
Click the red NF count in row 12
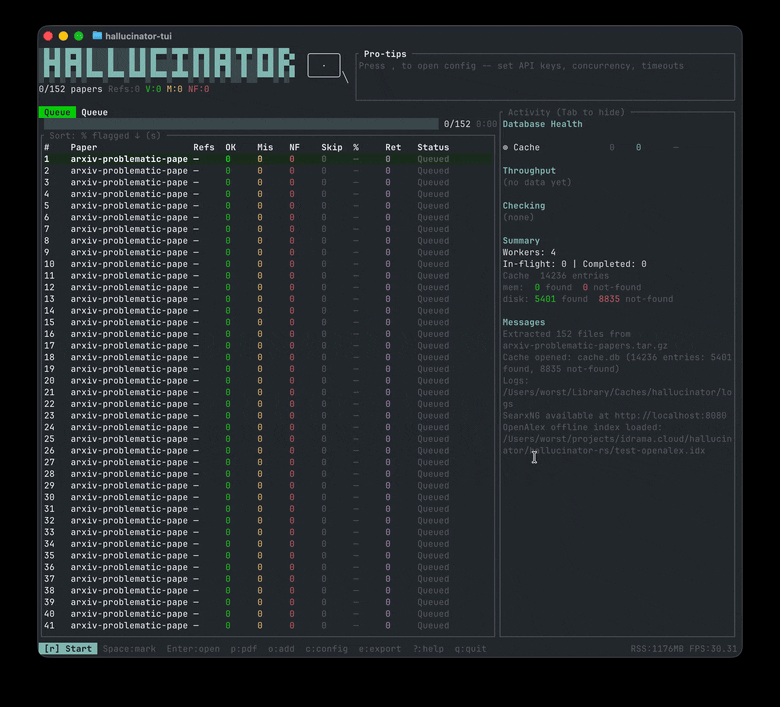pyautogui.click(x=292, y=288)
